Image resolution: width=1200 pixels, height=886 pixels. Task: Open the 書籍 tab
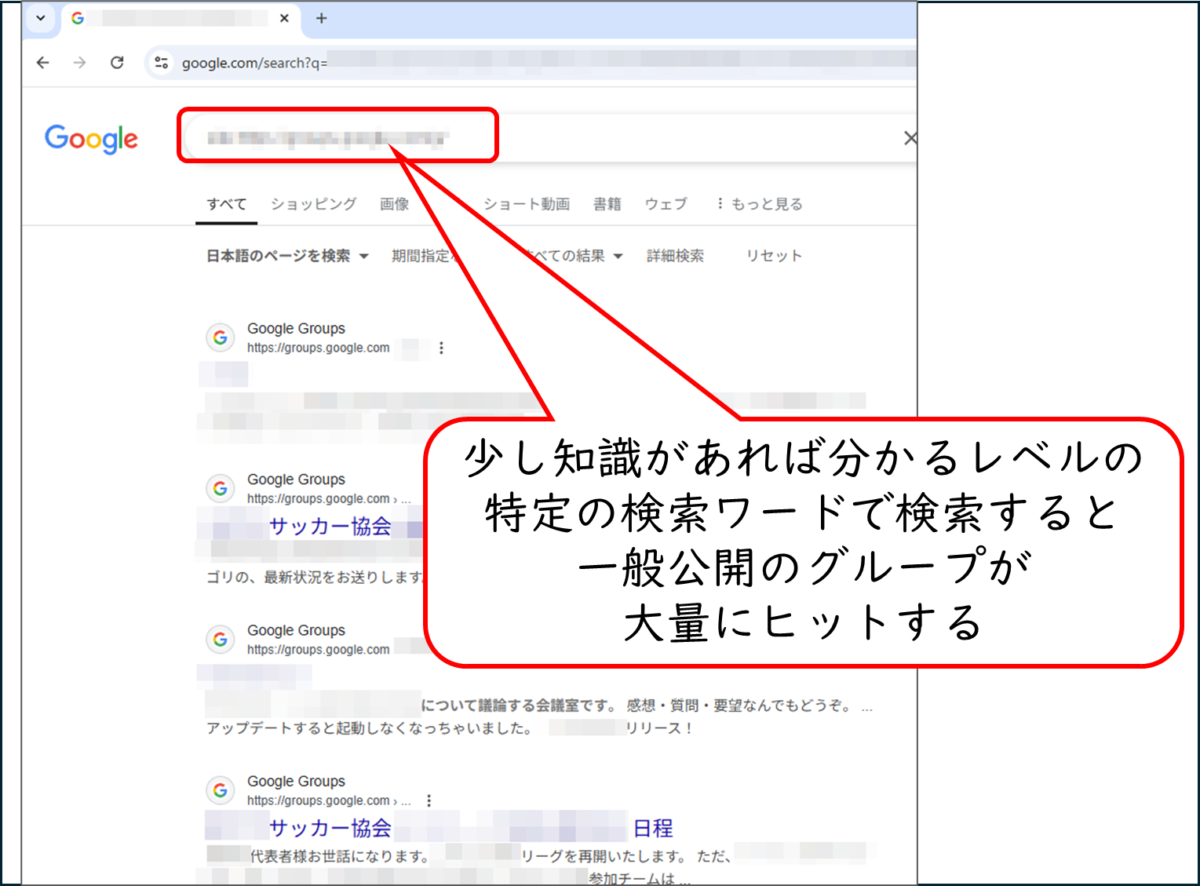607,204
